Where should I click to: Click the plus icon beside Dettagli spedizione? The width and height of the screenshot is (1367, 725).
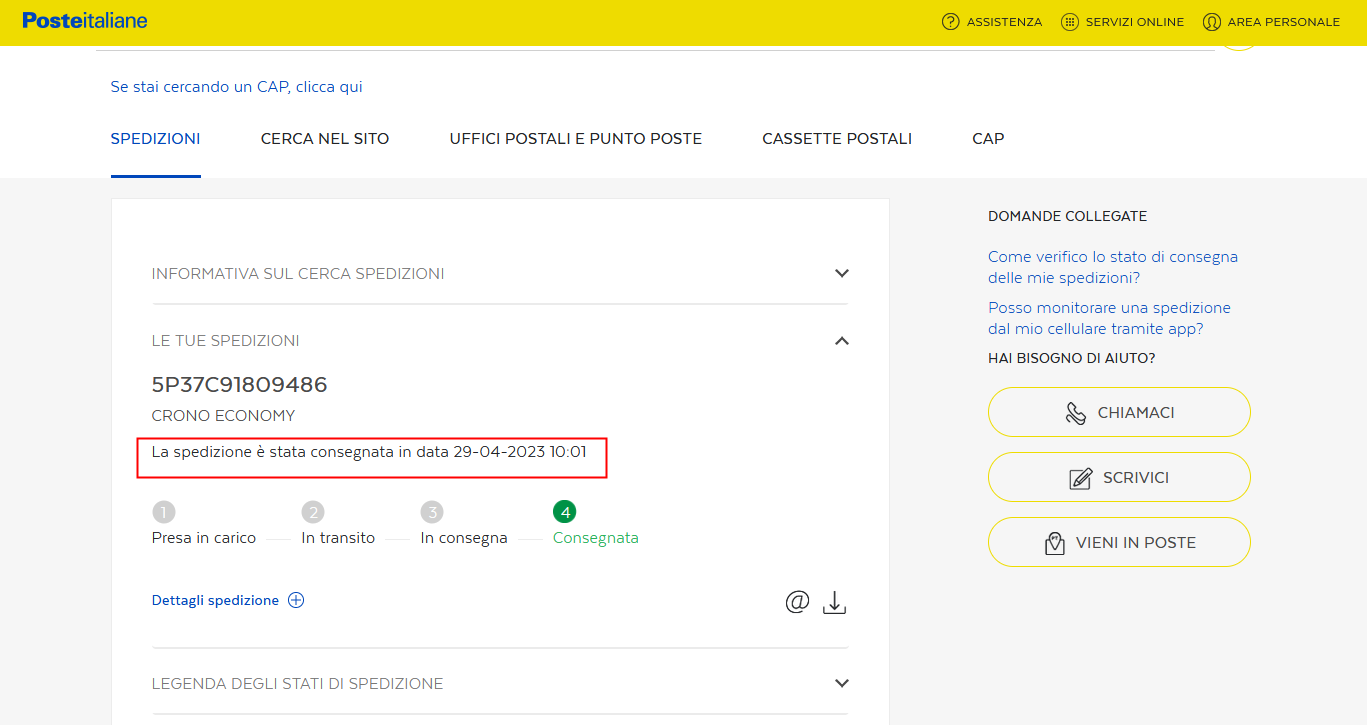tap(296, 601)
